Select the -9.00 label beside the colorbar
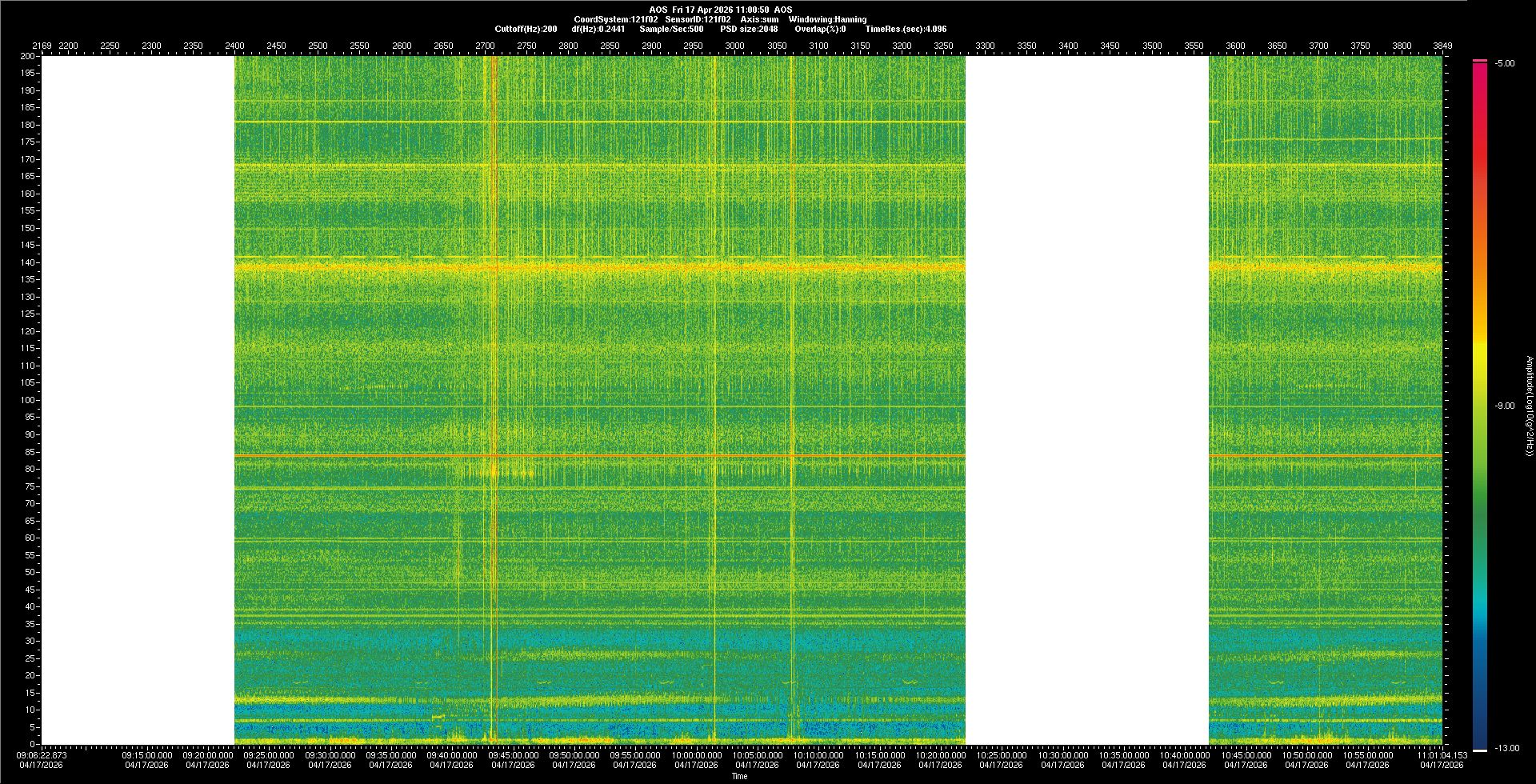 (x=1504, y=406)
